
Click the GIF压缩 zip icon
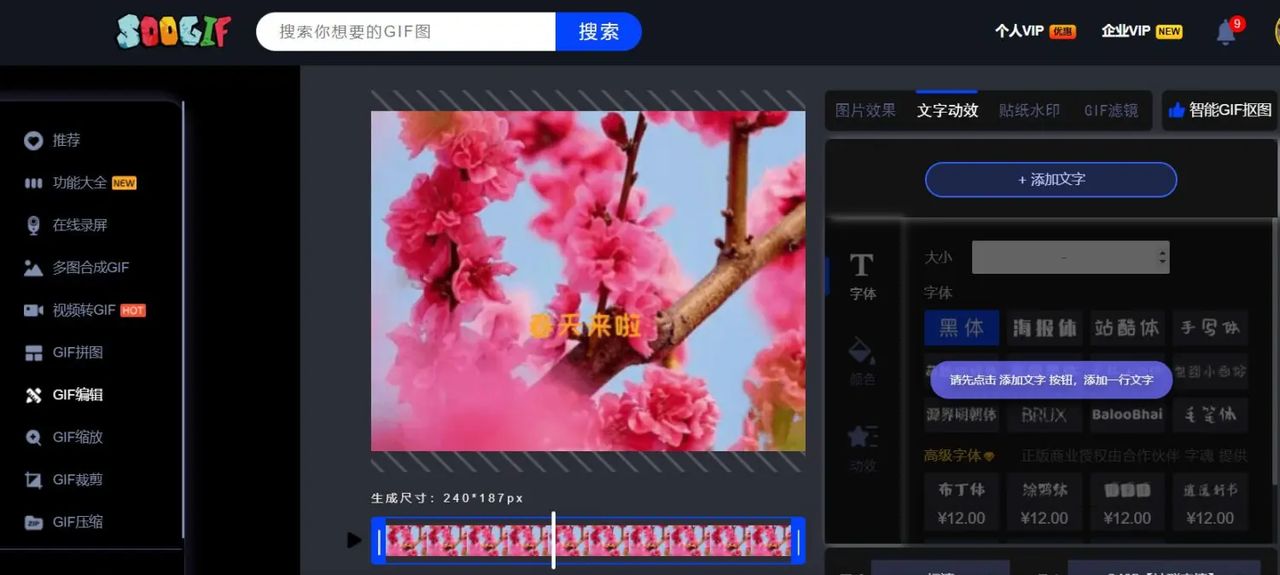[x=33, y=522]
